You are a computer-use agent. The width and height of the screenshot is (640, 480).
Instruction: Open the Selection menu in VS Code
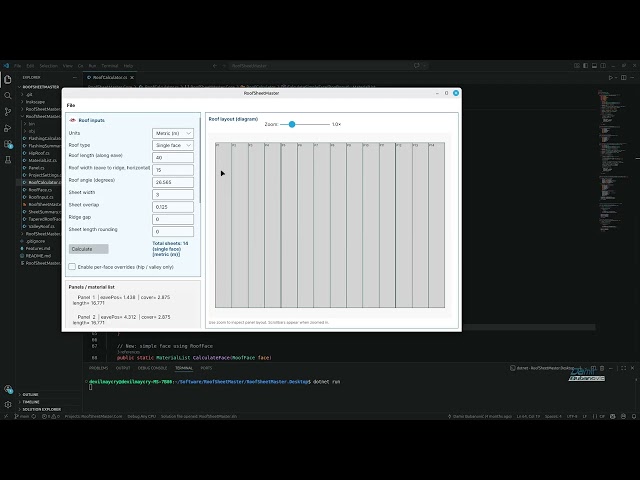(48, 66)
